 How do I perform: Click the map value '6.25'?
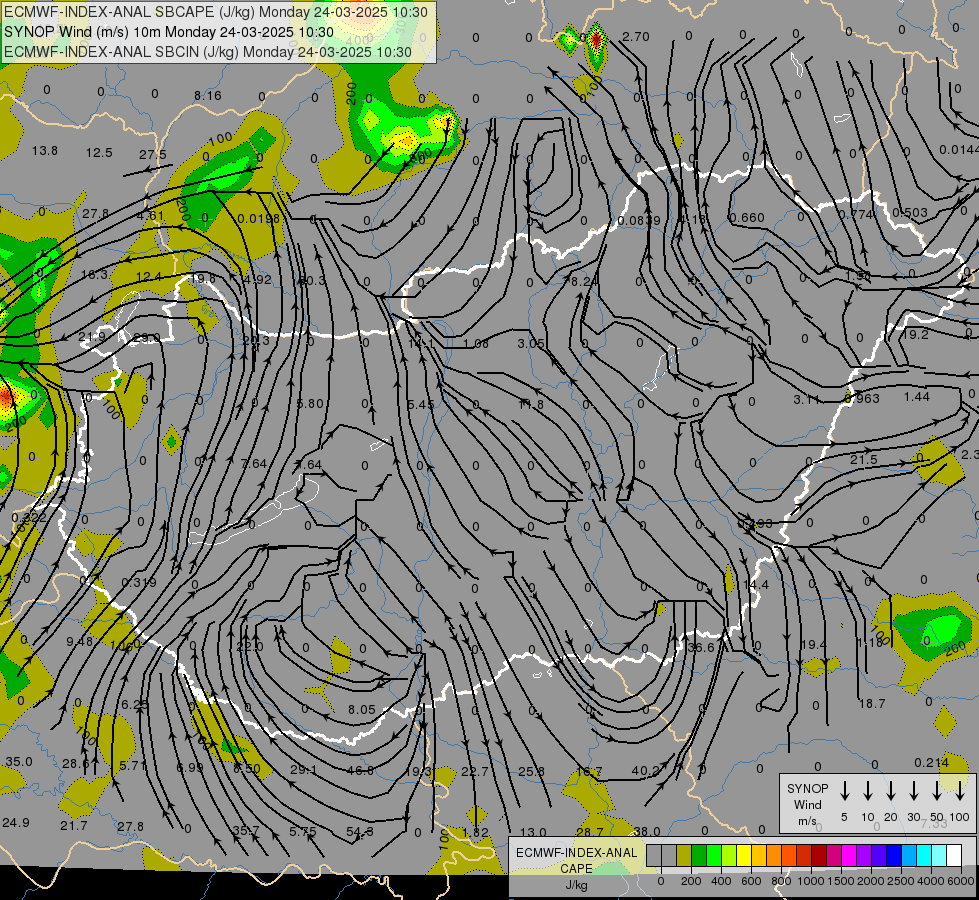click(134, 705)
